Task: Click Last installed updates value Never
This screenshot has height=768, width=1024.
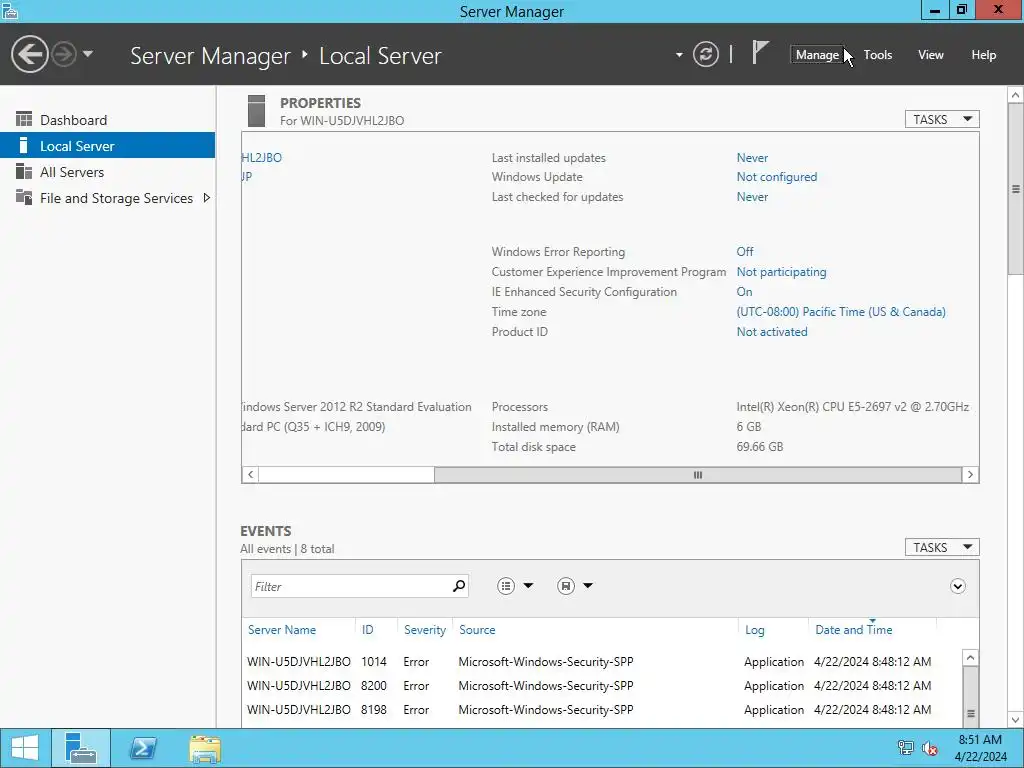Action: (x=752, y=157)
